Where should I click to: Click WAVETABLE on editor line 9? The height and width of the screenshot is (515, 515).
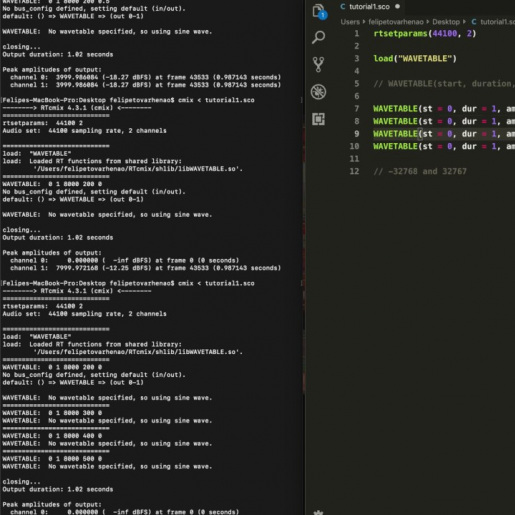395,134
